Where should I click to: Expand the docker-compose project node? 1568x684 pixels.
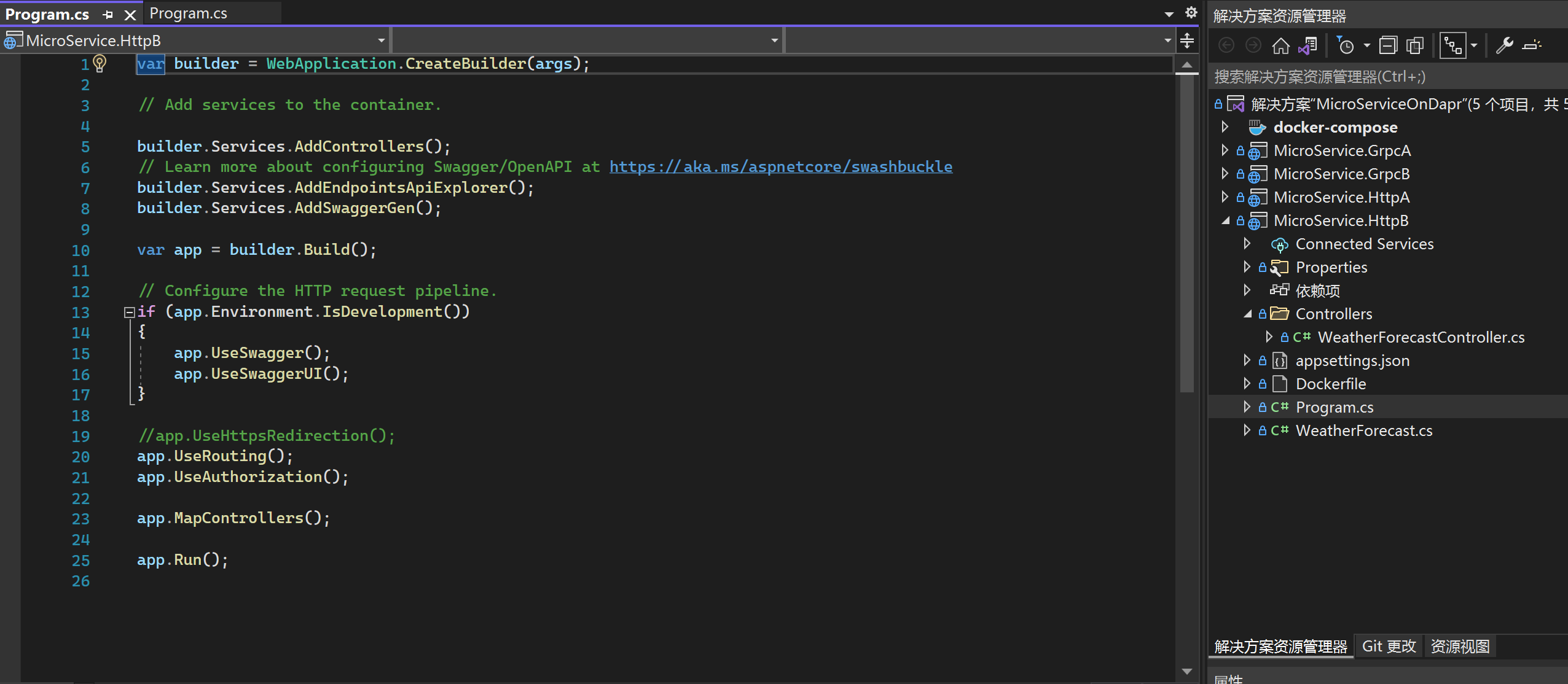point(1225,126)
